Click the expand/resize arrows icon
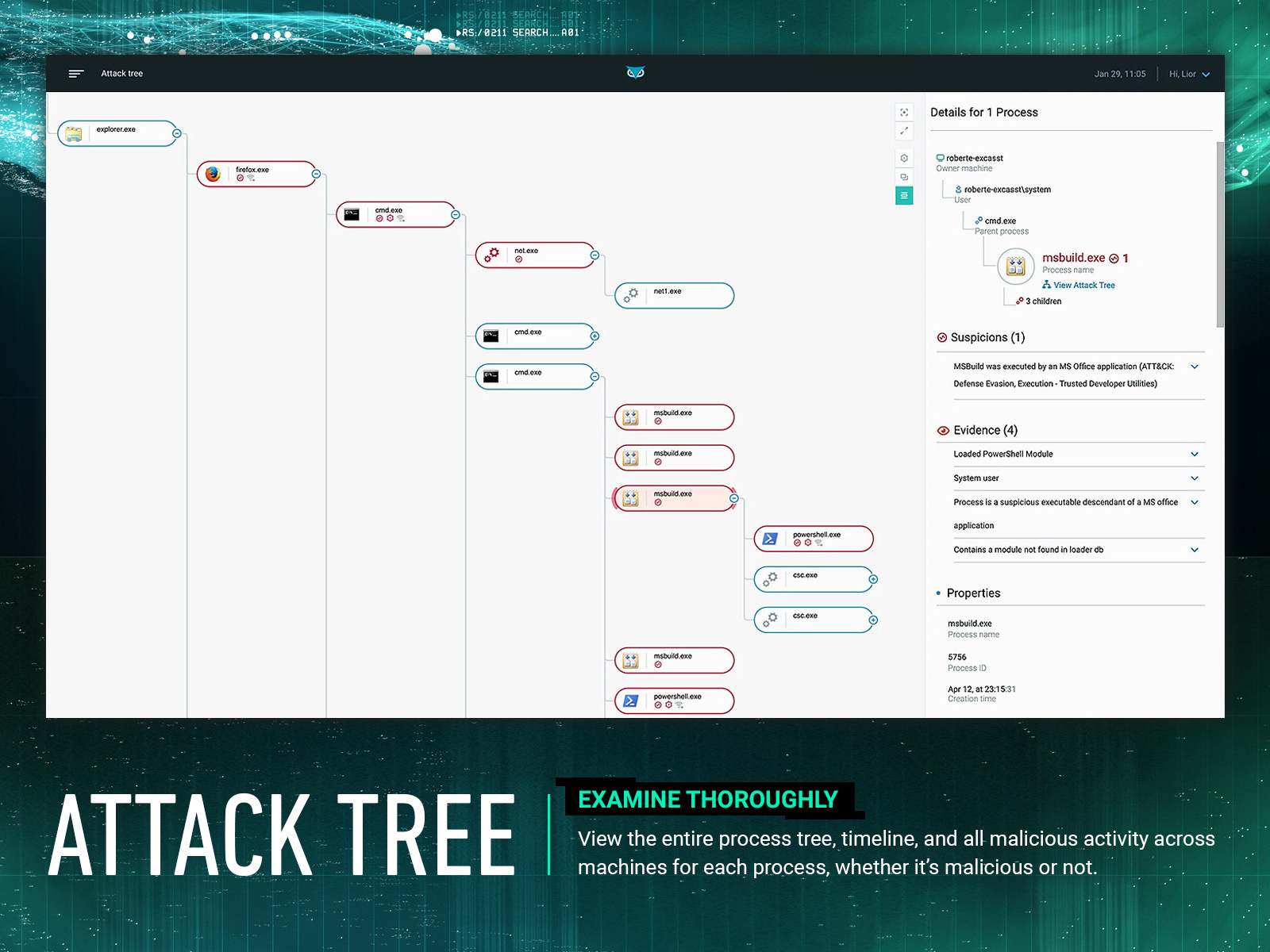Image resolution: width=1270 pixels, height=952 pixels. [x=904, y=131]
